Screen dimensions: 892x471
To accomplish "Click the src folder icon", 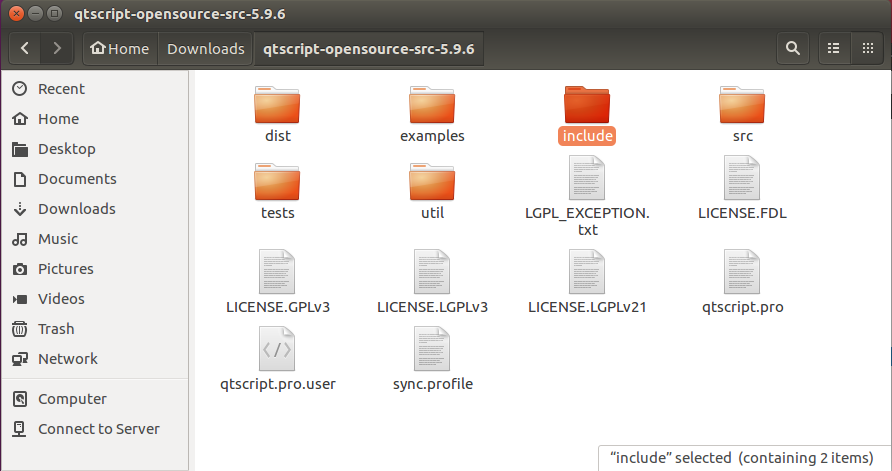I will pos(742,105).
